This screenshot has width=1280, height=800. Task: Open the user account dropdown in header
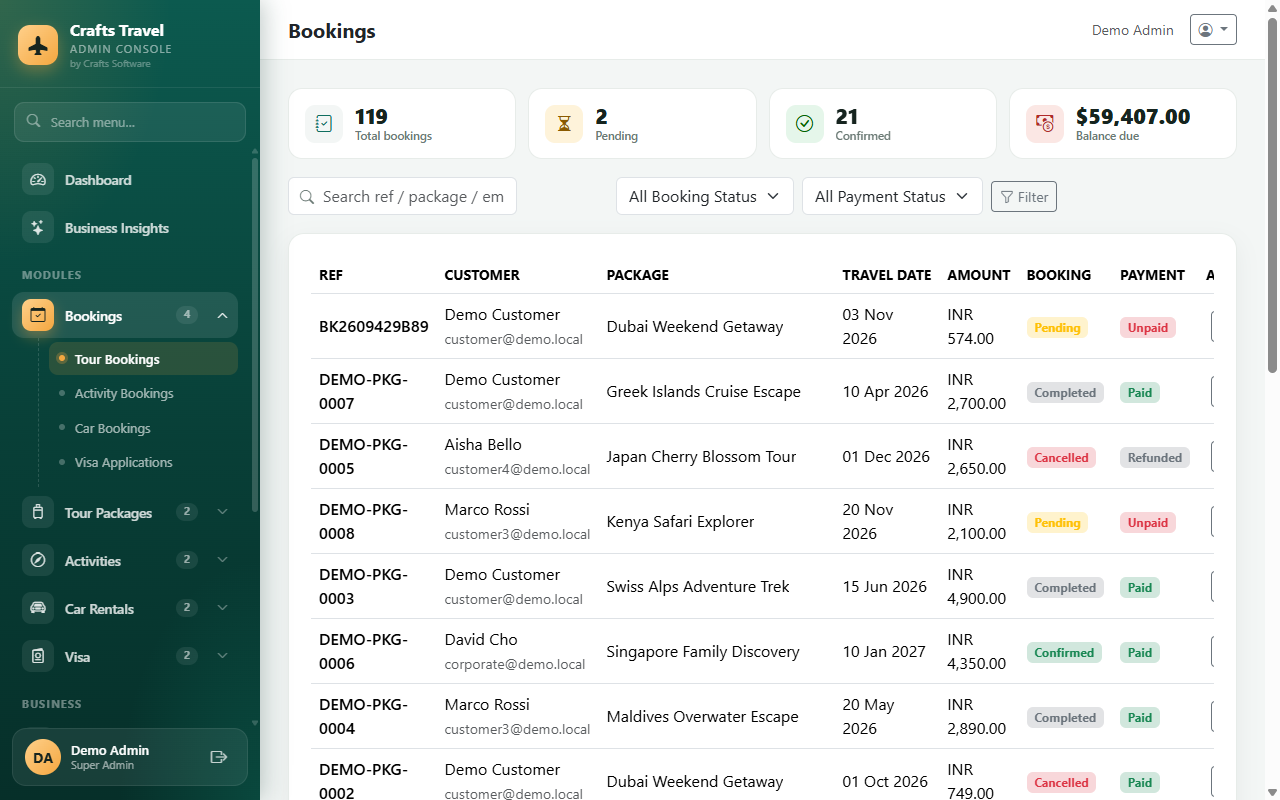tap(1213, 30)
